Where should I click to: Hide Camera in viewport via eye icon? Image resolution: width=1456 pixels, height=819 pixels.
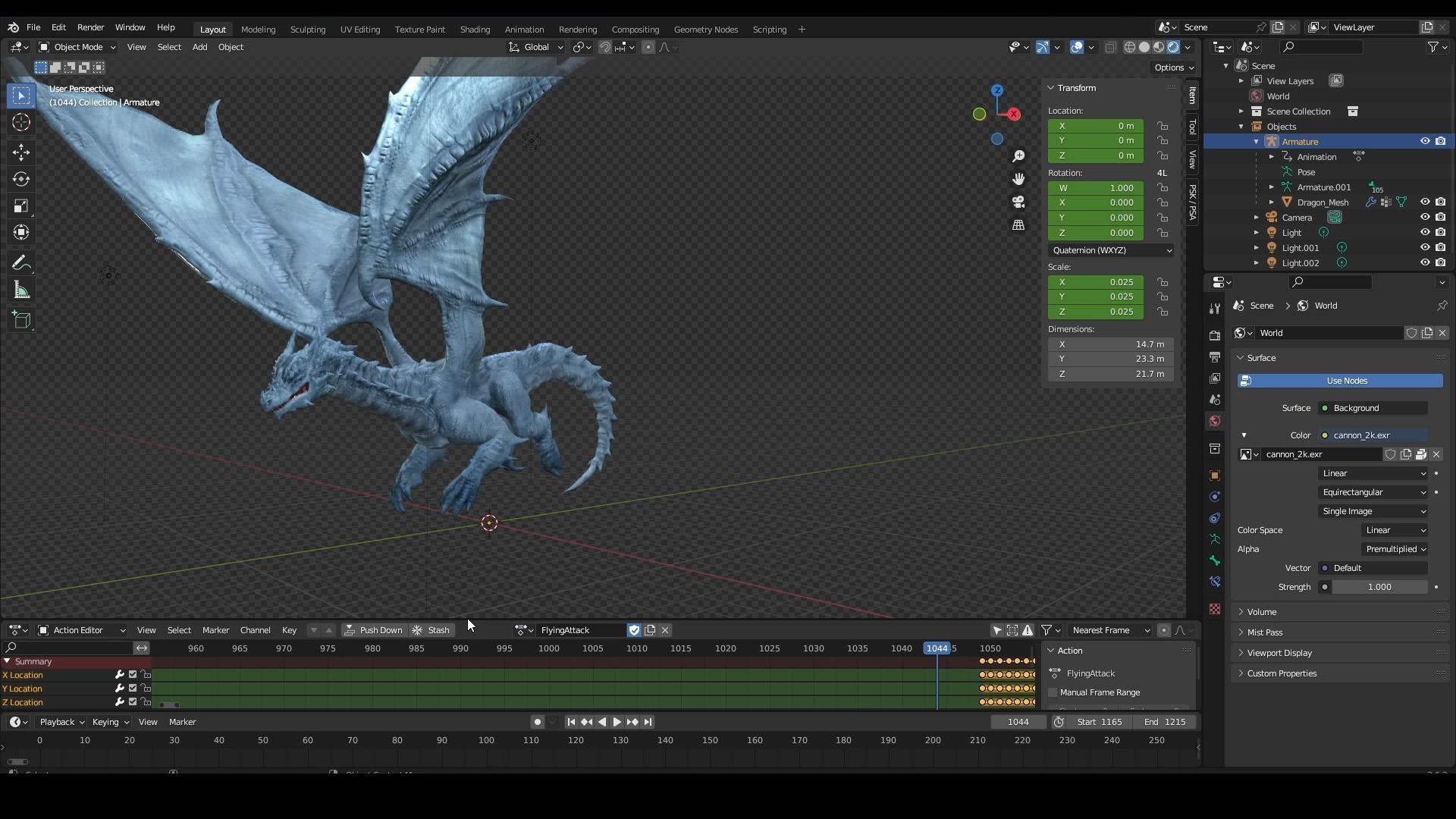click(1425, 217)
